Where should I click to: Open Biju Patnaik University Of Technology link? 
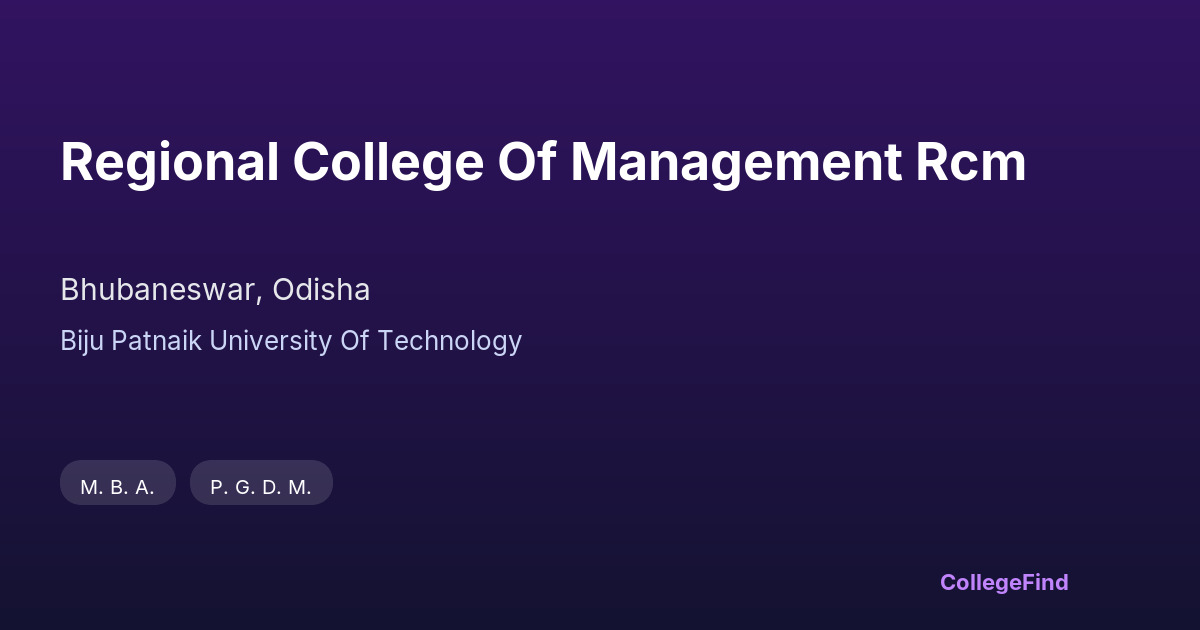point(291,341)
